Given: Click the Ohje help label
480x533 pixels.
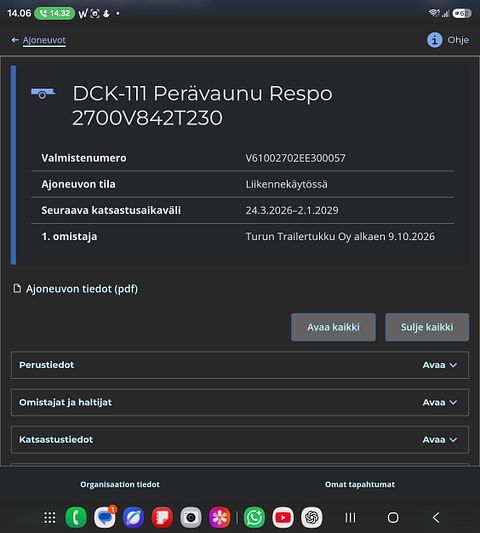Looking at the screenshot, I should click(458, 40).
